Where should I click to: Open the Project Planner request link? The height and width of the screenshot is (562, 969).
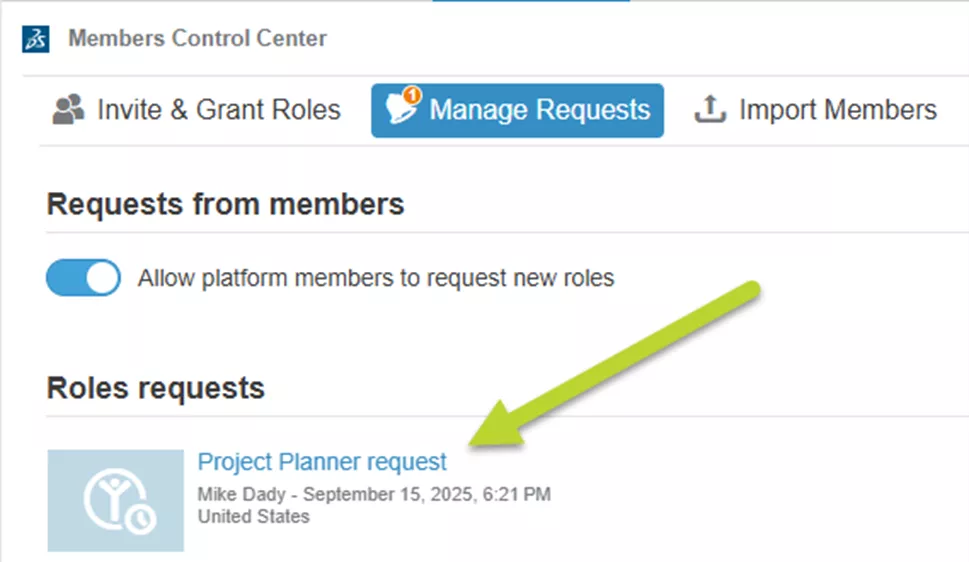(322, 462)
